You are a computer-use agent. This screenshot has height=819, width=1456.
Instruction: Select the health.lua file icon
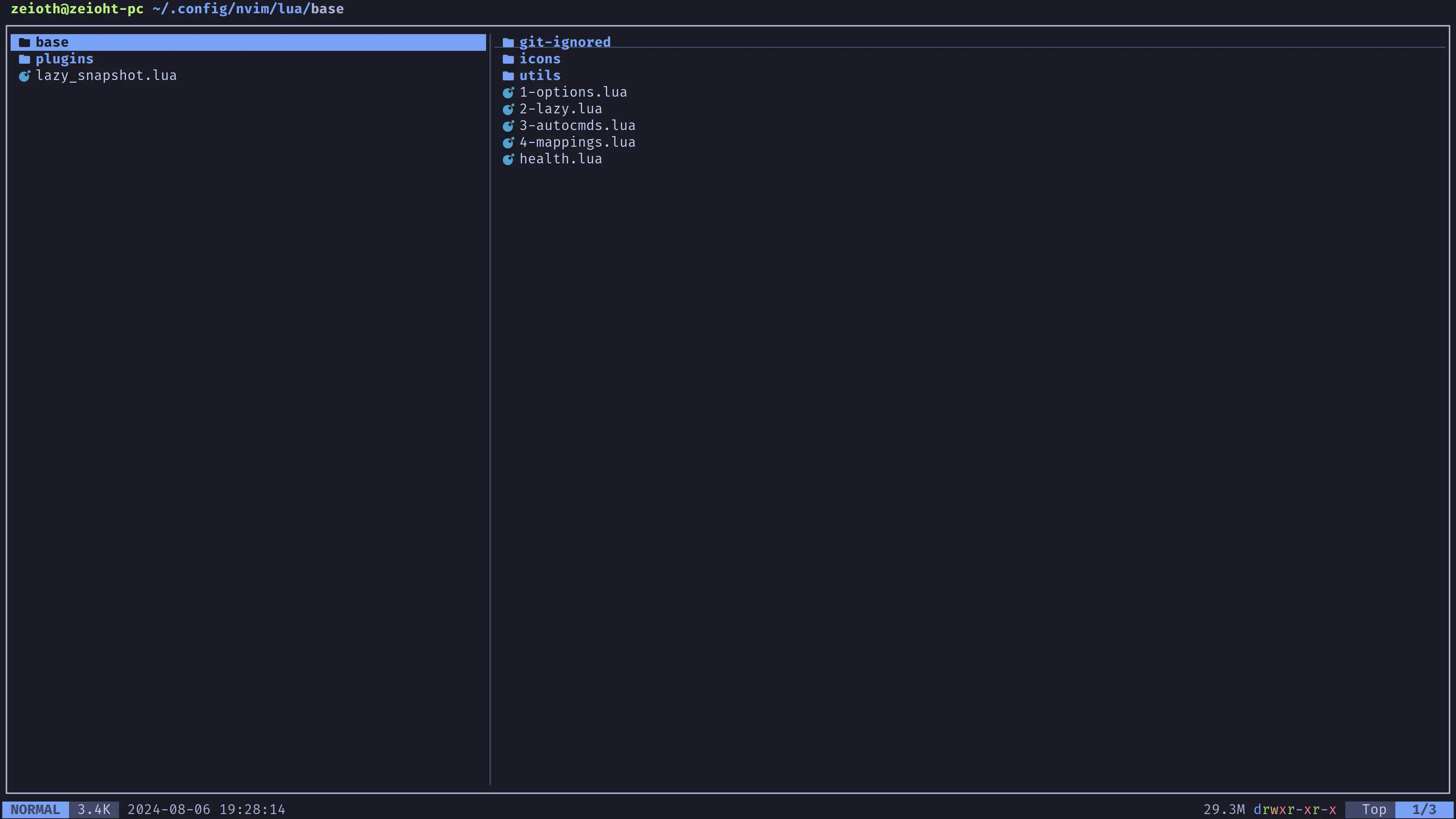point(508,159)
